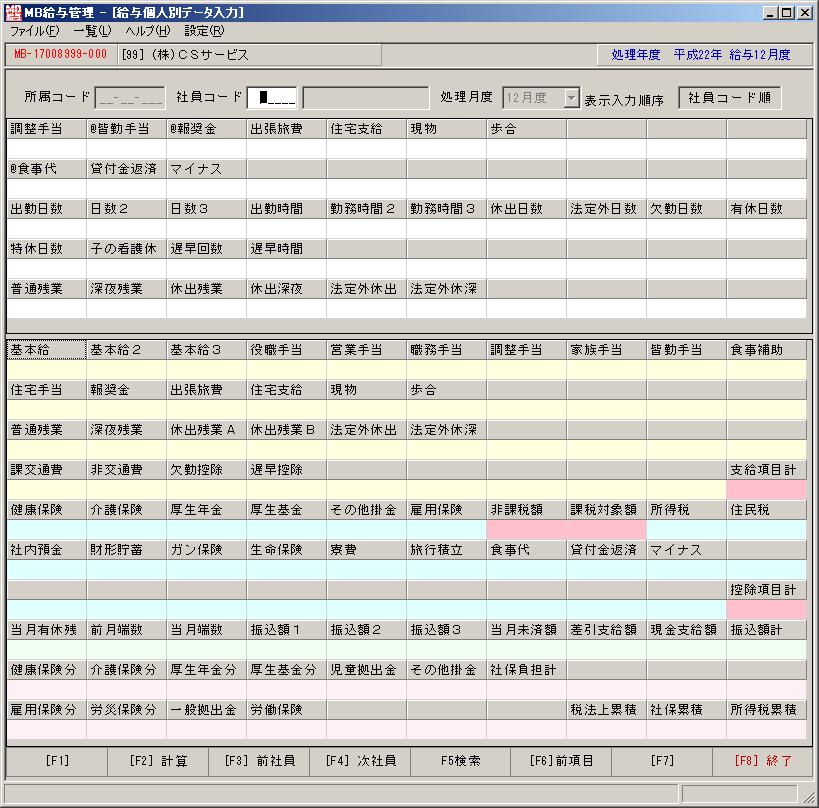The image size is (819, 808).
Task: Focus the 社員コード input field
Action: (272, 98)
